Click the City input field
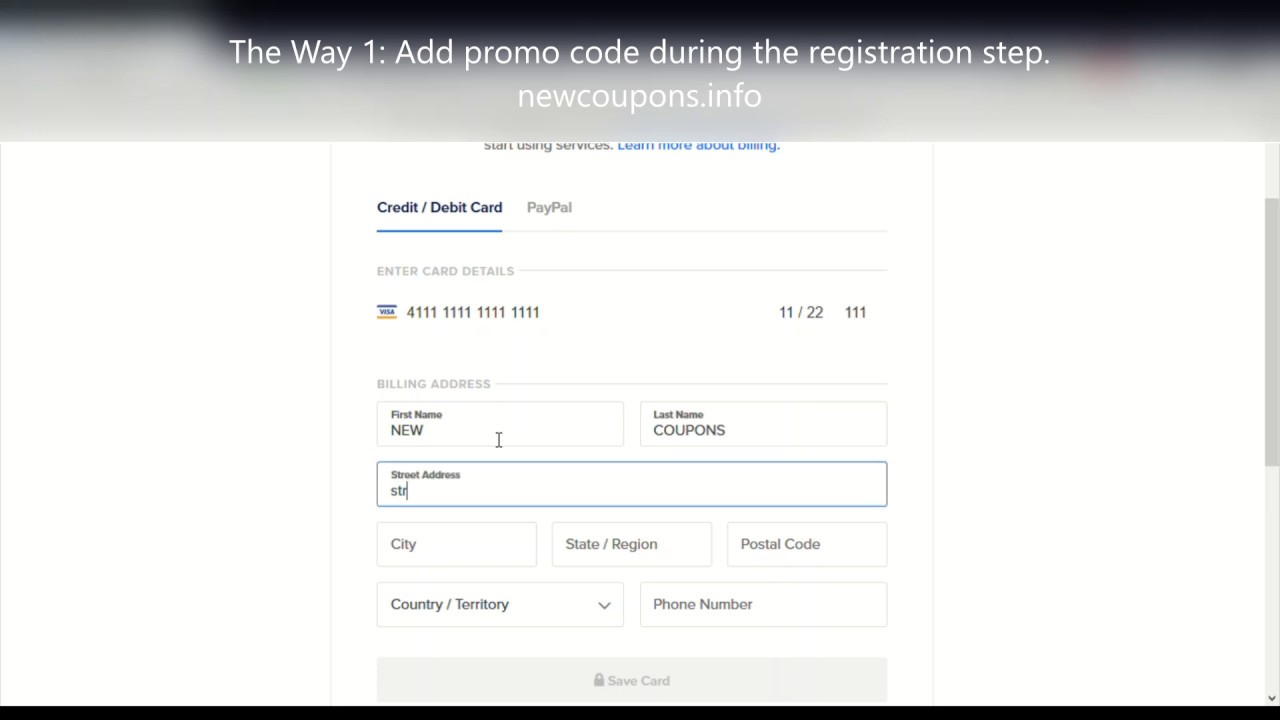Viewport: 1280px width, 720px height. (456, 544)
